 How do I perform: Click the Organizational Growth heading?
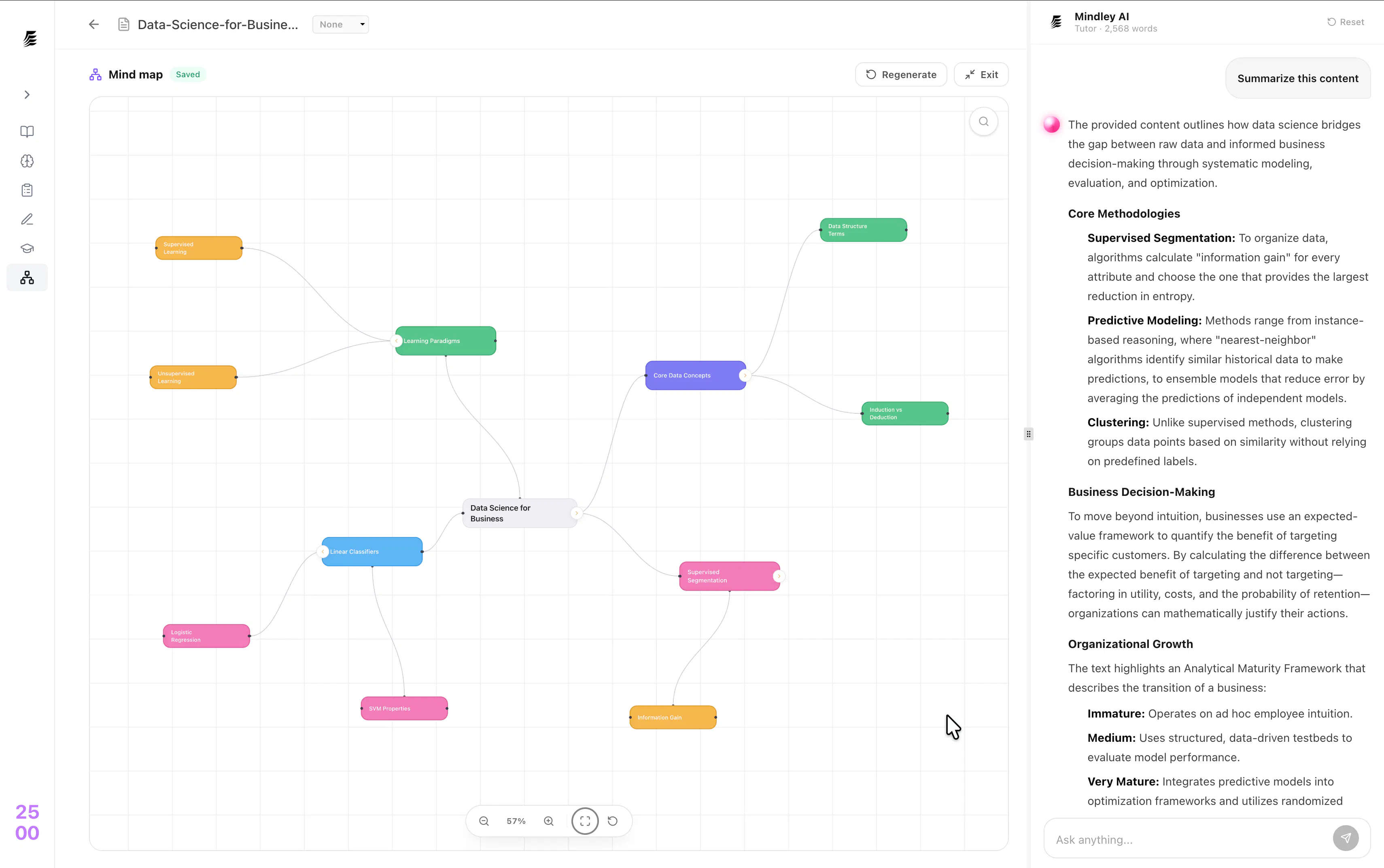[1130, 644]
